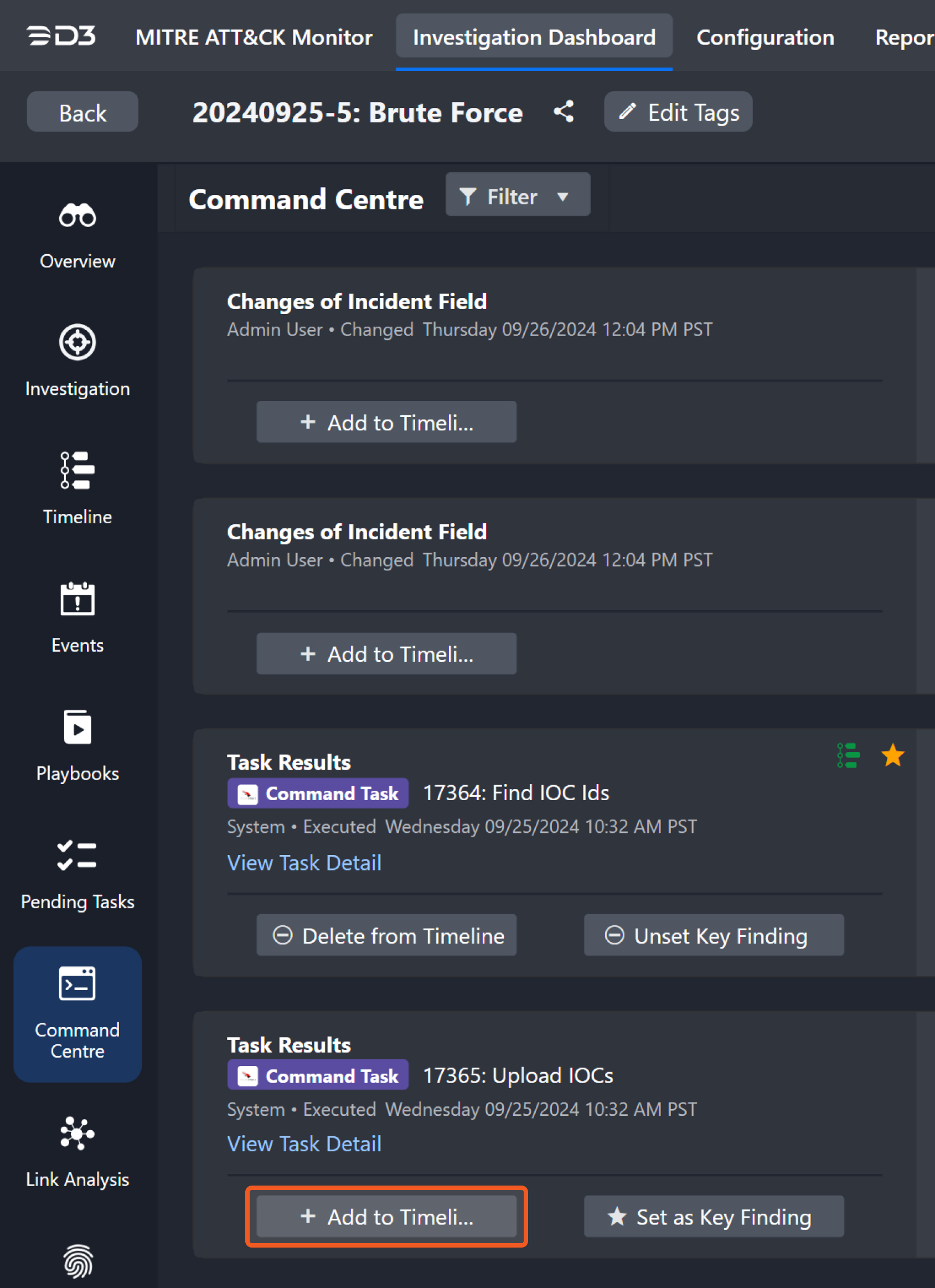Viewport: 935px width, 1288px height.
Task: Click Edit Tags button
Action: coord(678,112)
